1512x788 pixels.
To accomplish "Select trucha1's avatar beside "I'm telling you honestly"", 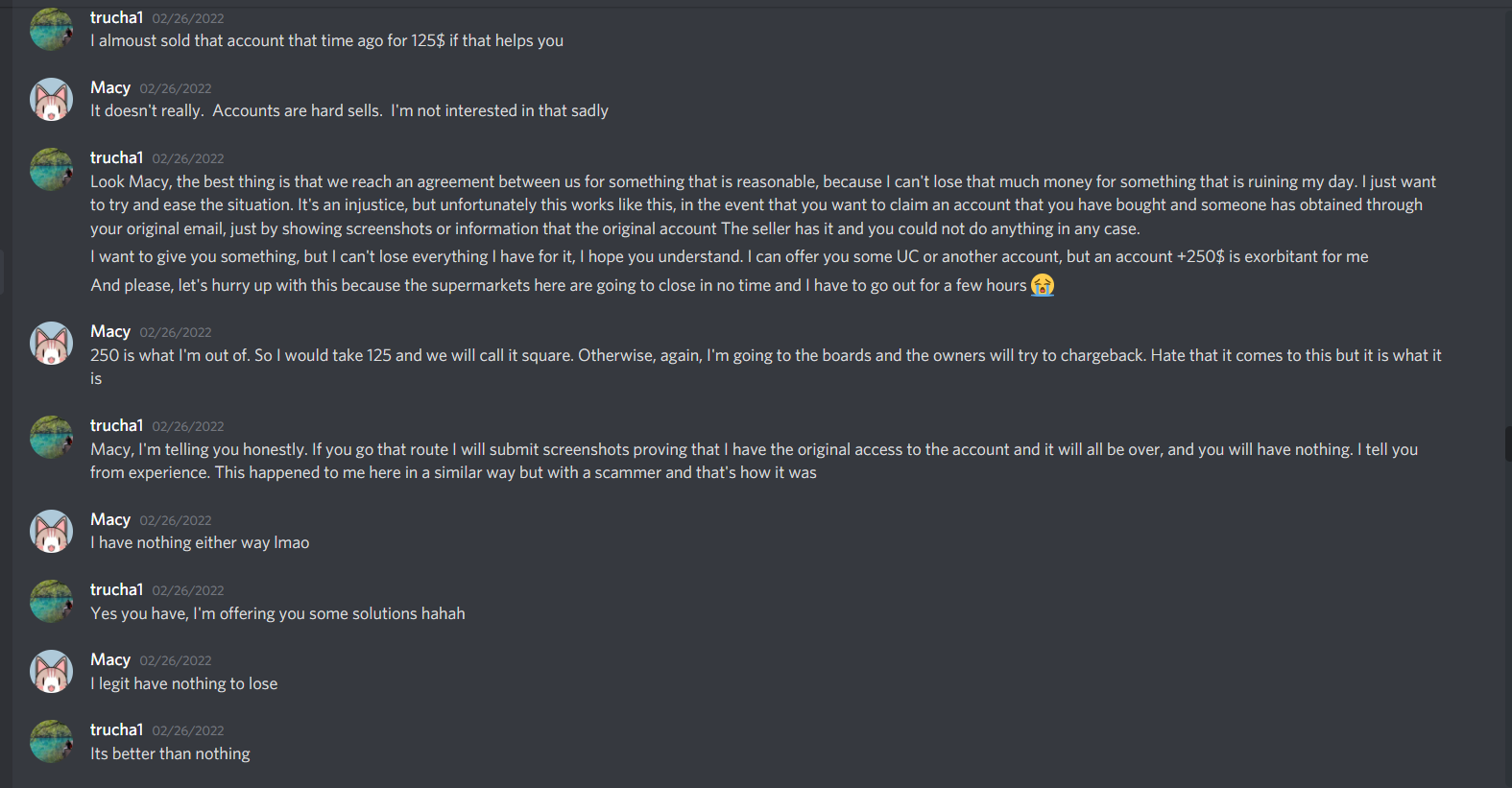I will (52, 438).
